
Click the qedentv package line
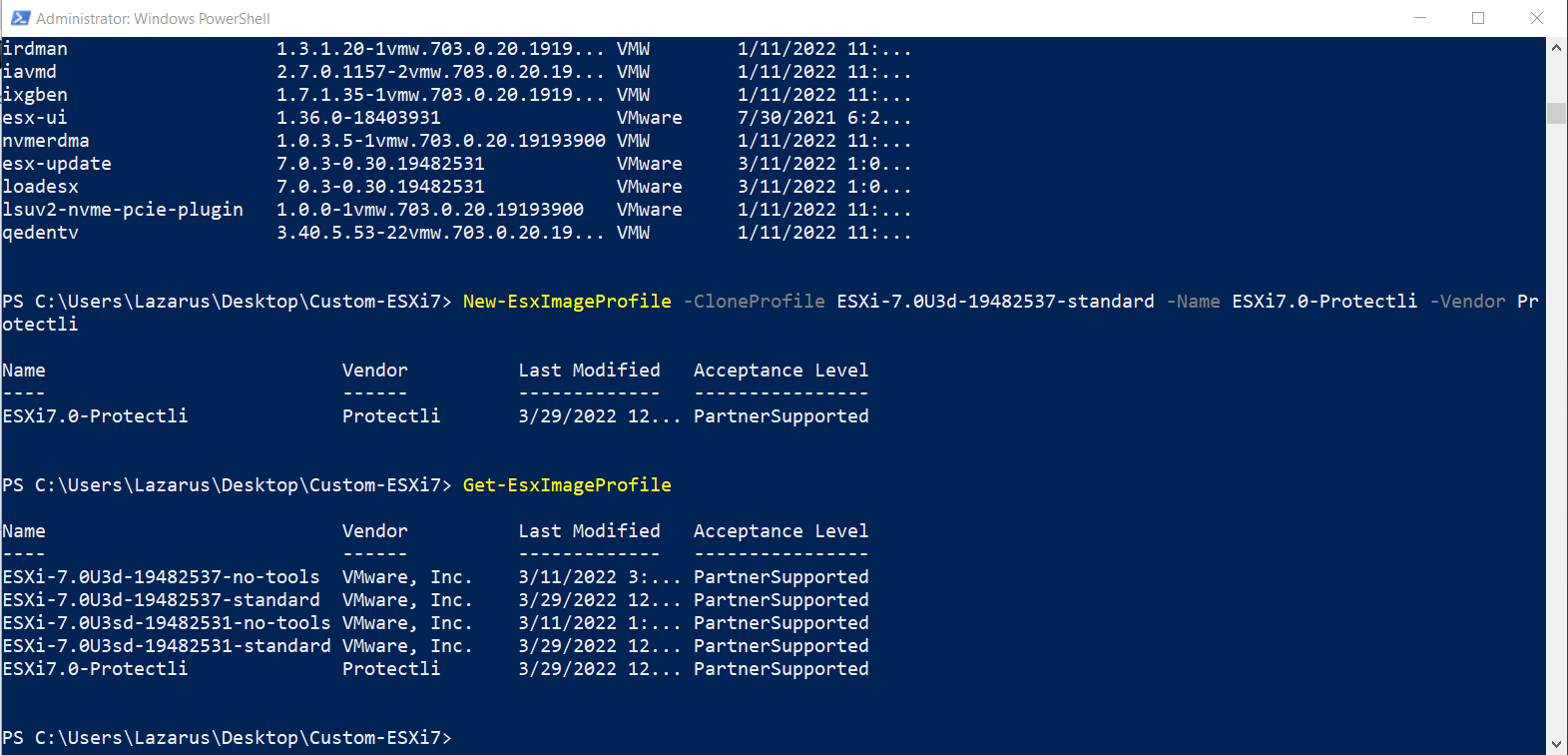point(456,233)
